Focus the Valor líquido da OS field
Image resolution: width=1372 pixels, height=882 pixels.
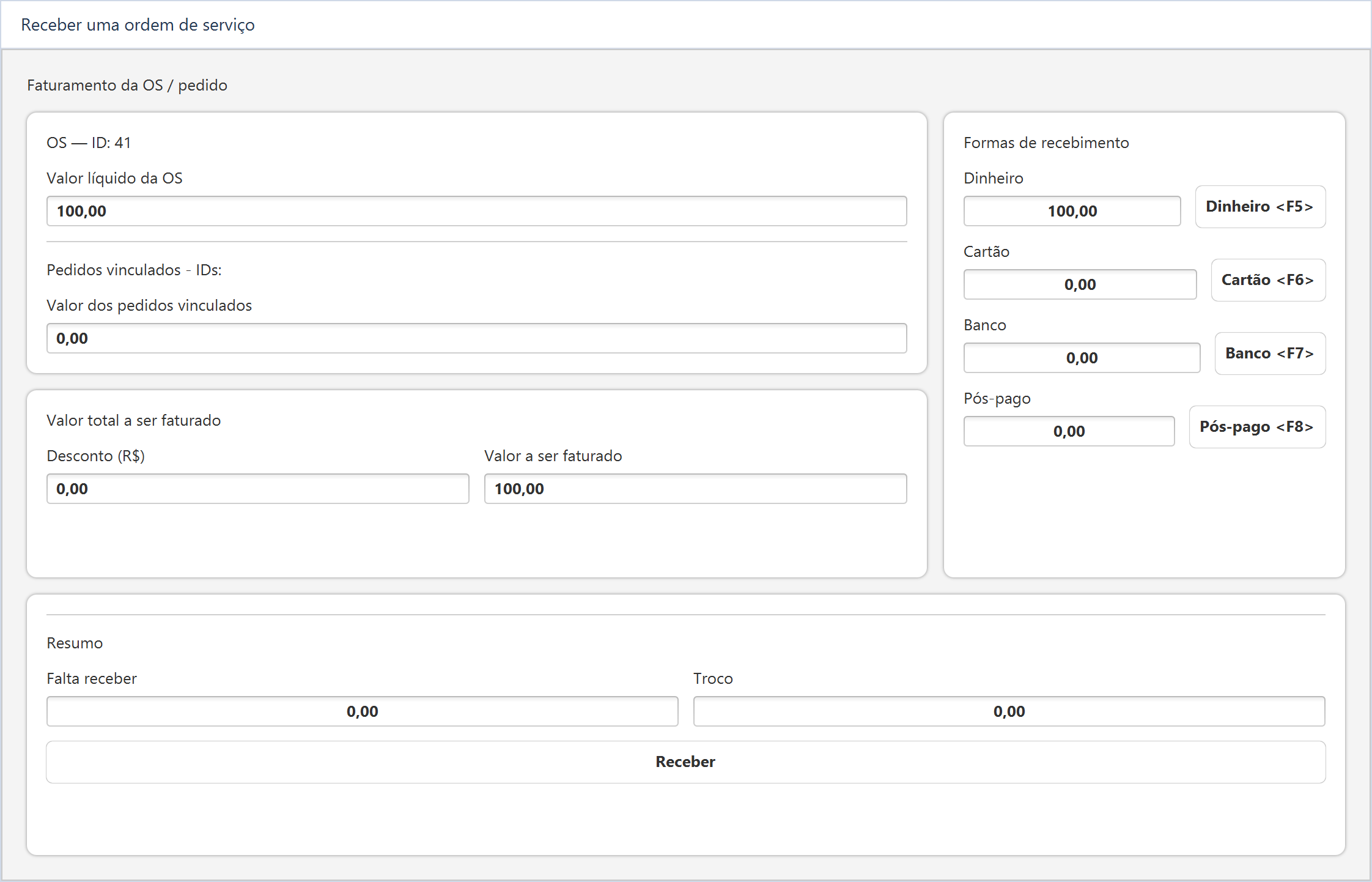tap(476, 211)
